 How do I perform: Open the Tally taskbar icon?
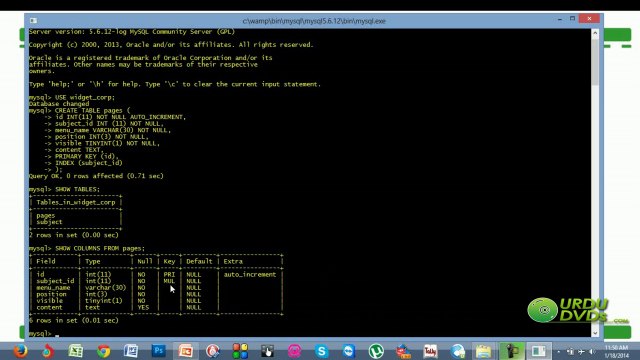pos(430,351)
